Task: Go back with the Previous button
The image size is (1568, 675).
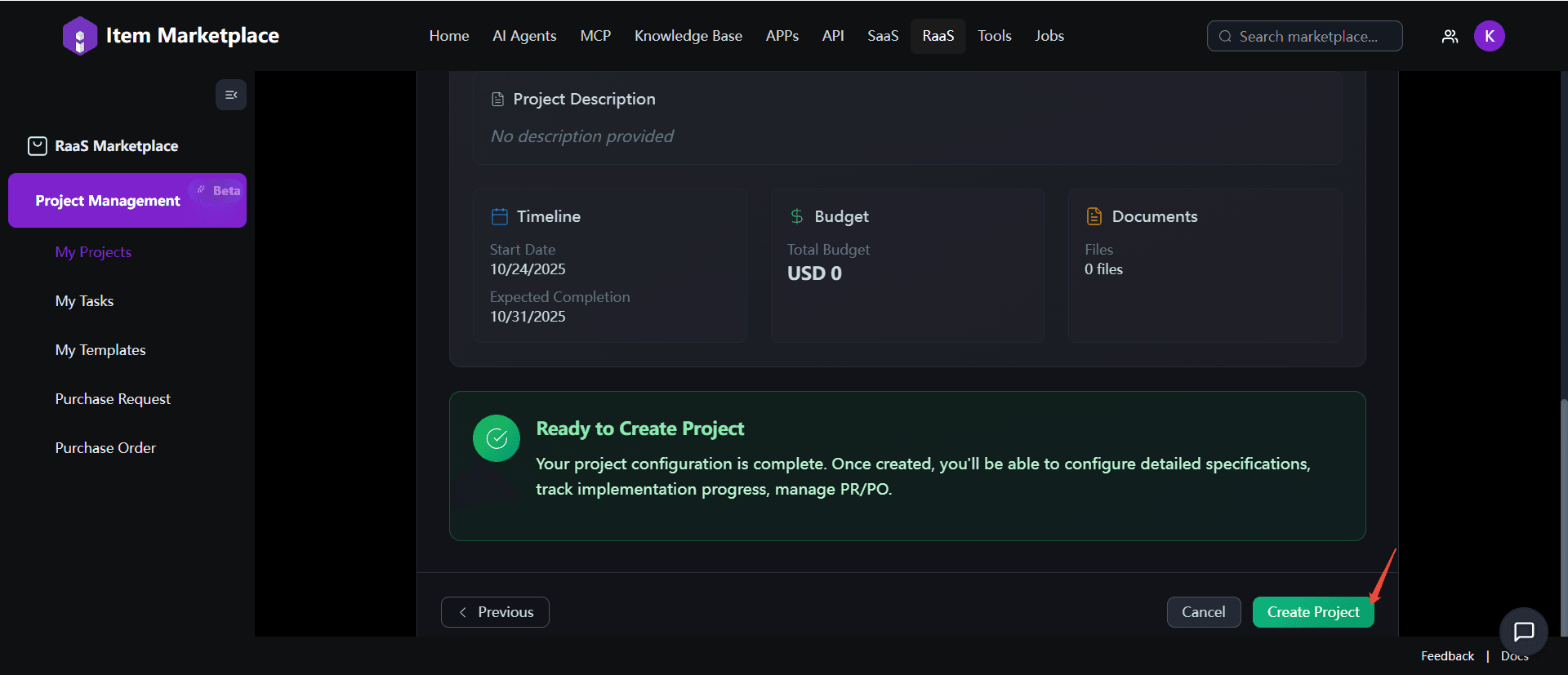Action: click(x=495, y=612)
